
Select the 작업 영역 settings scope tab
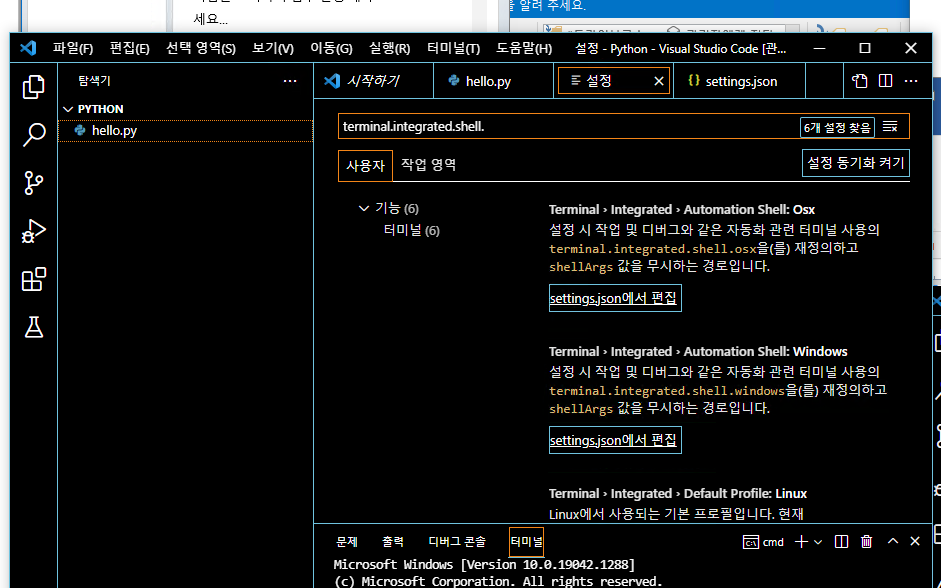[428, 165]
